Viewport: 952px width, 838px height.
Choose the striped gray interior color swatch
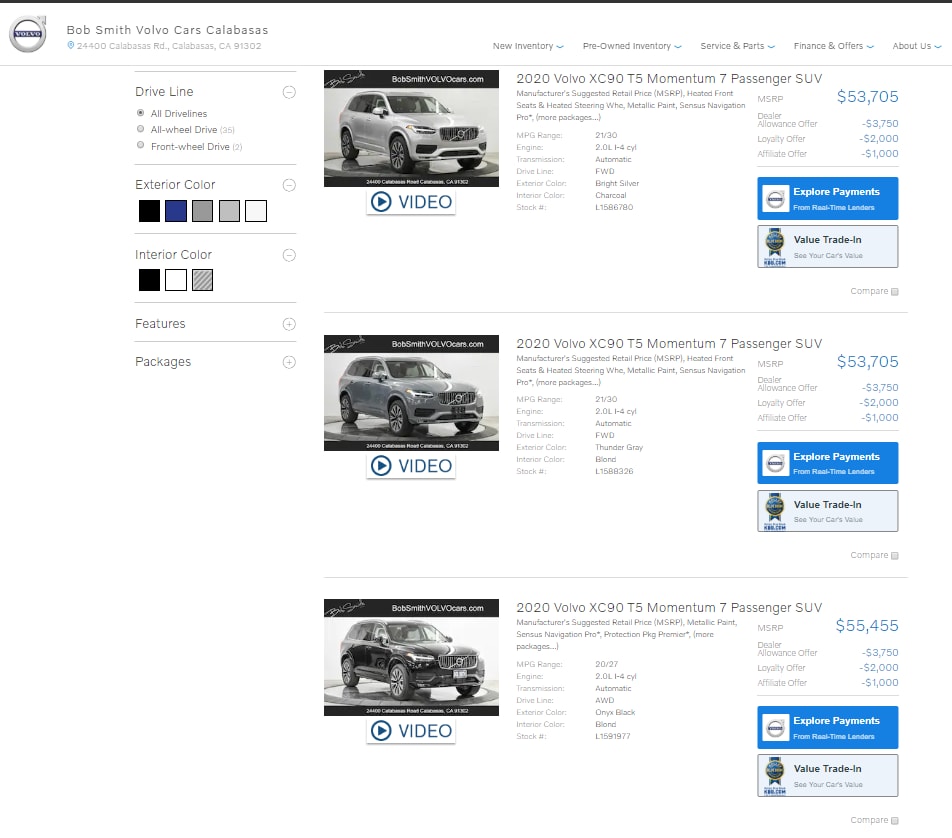(x=202, y=280)
